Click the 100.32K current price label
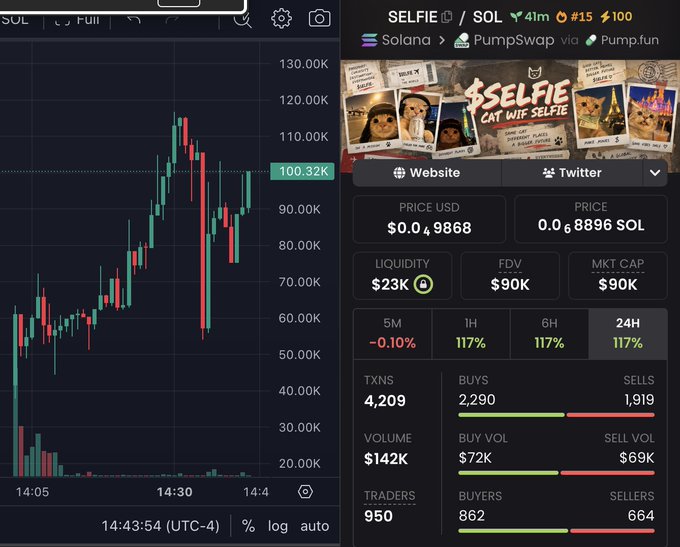 (x=302, y=171)
